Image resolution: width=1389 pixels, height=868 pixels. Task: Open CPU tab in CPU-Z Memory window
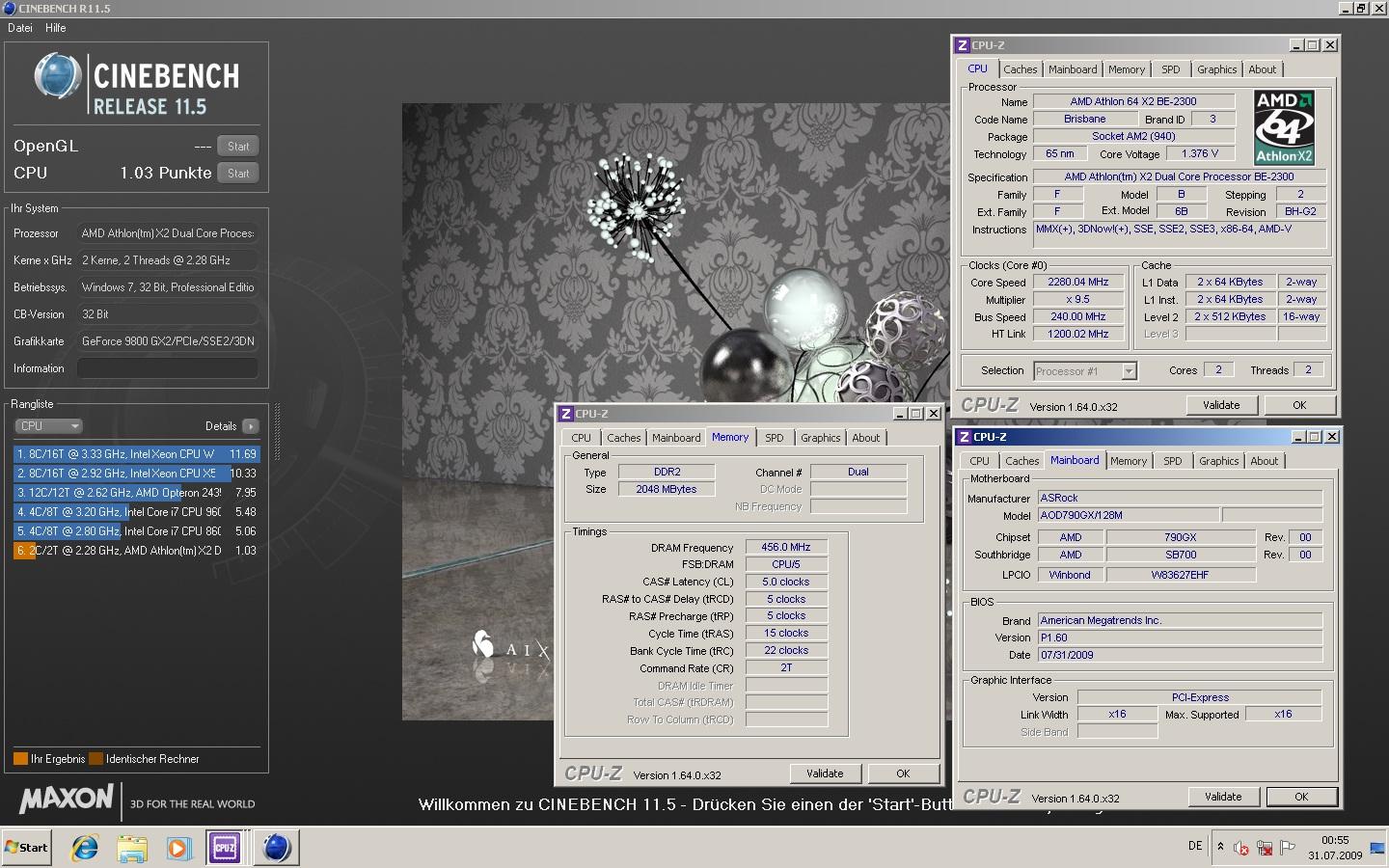(x=582, y=438)
